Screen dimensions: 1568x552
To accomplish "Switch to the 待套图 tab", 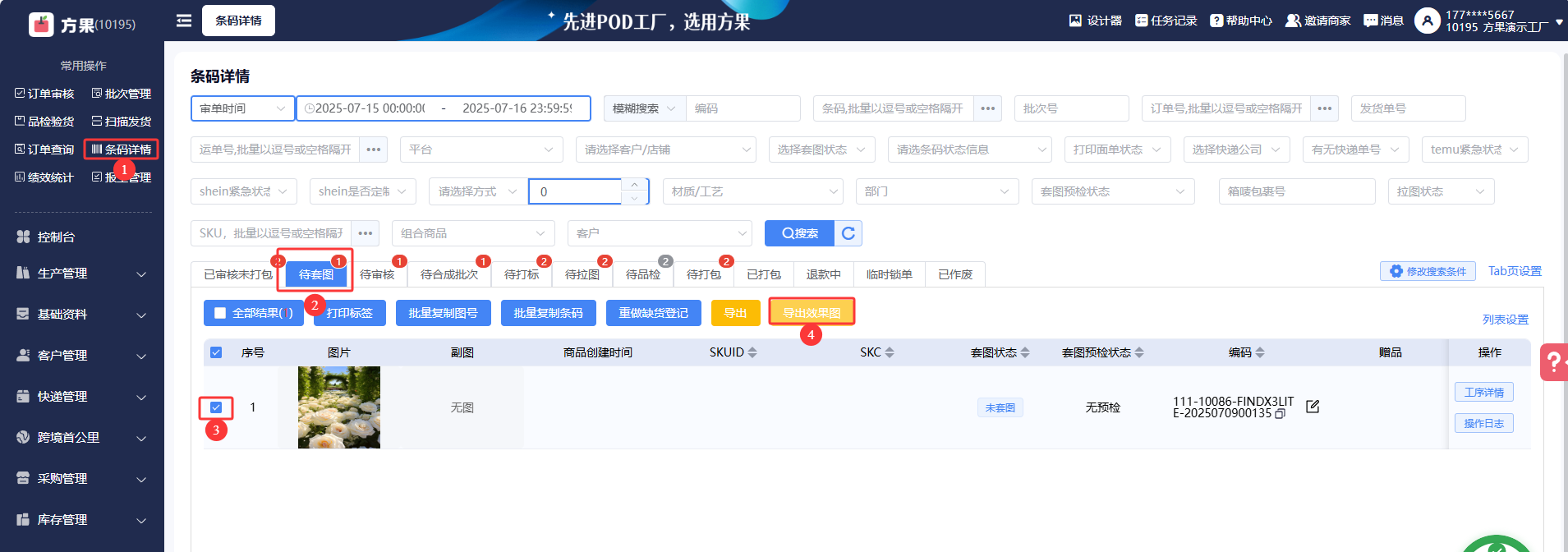I will [x=316, y=274].
